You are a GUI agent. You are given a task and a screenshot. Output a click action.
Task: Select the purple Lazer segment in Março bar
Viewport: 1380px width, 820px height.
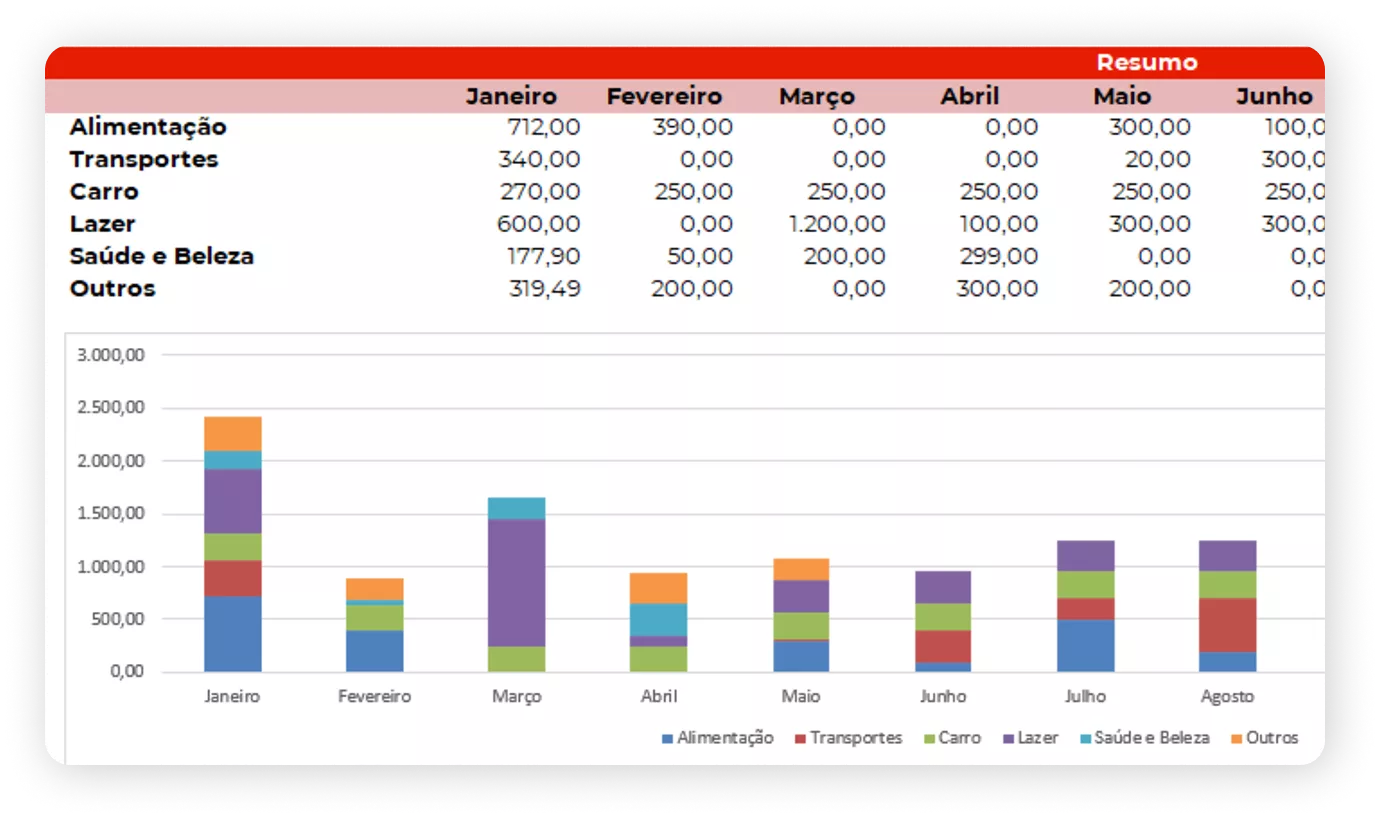click(517, 582)
